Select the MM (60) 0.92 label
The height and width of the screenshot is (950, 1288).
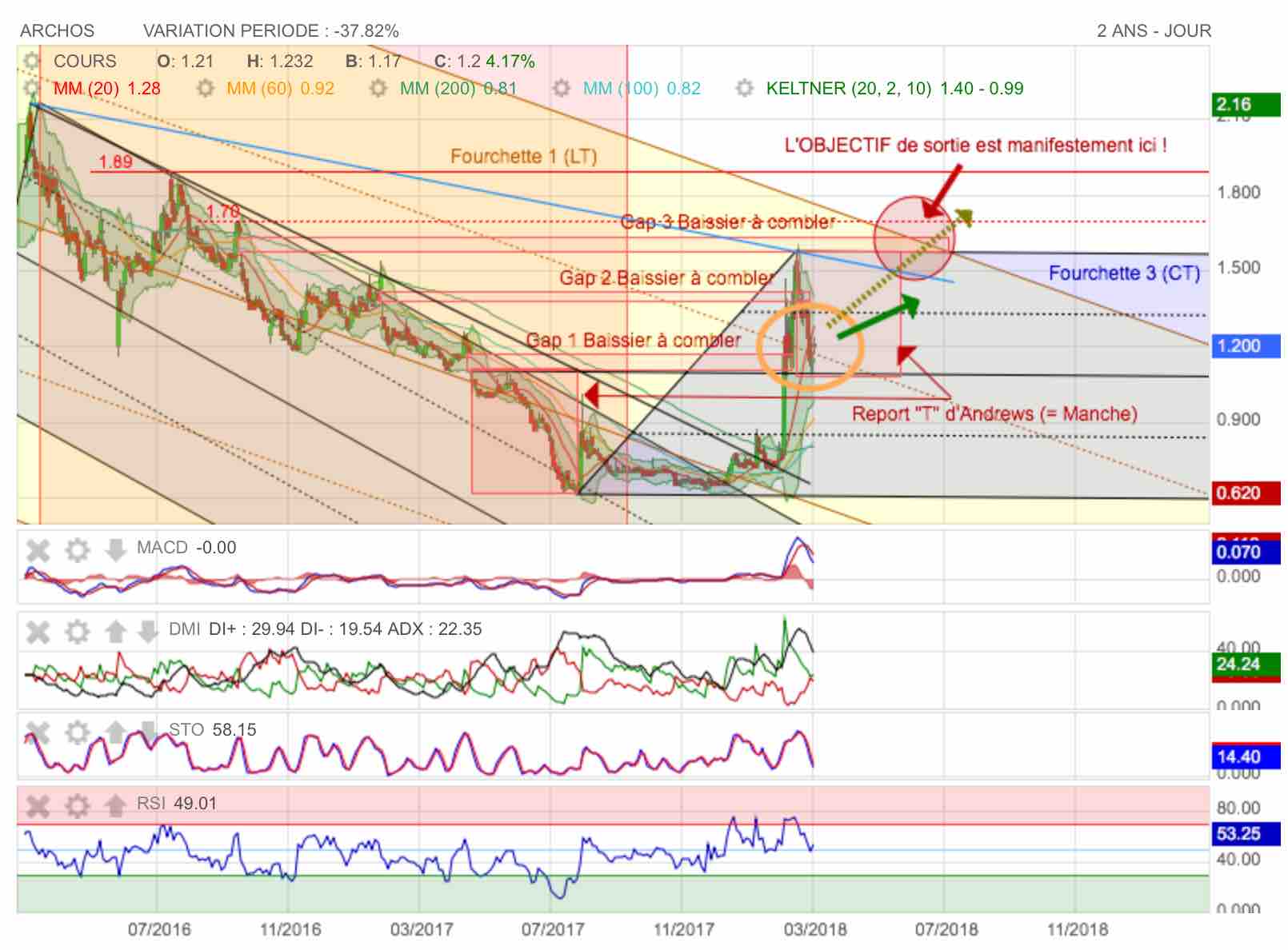click(281, 88)
